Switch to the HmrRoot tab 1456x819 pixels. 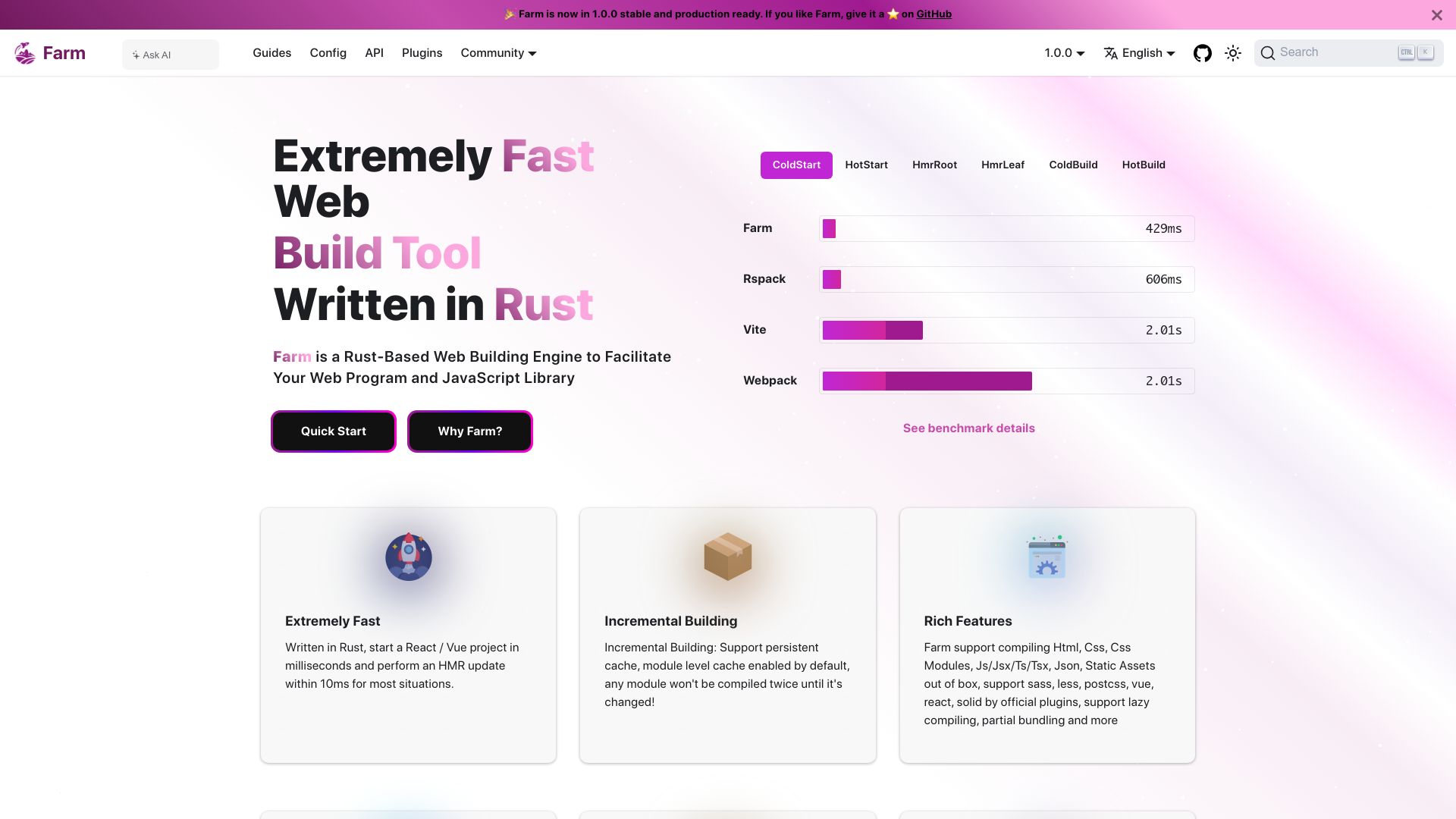(934, 165)
